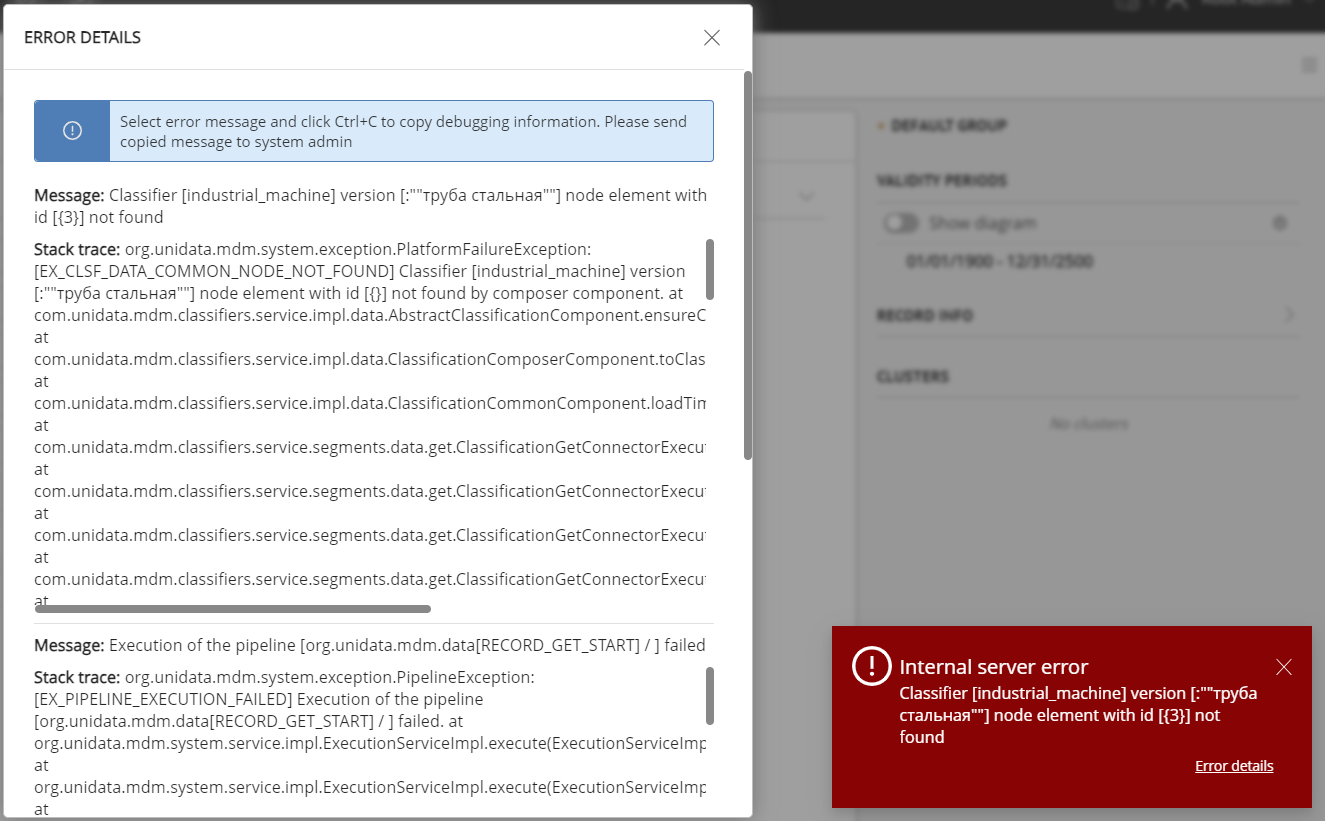Viewport: 1325px width, 821px height.
Task: Toggle the Show diagram switch
Action: [901, 223]
